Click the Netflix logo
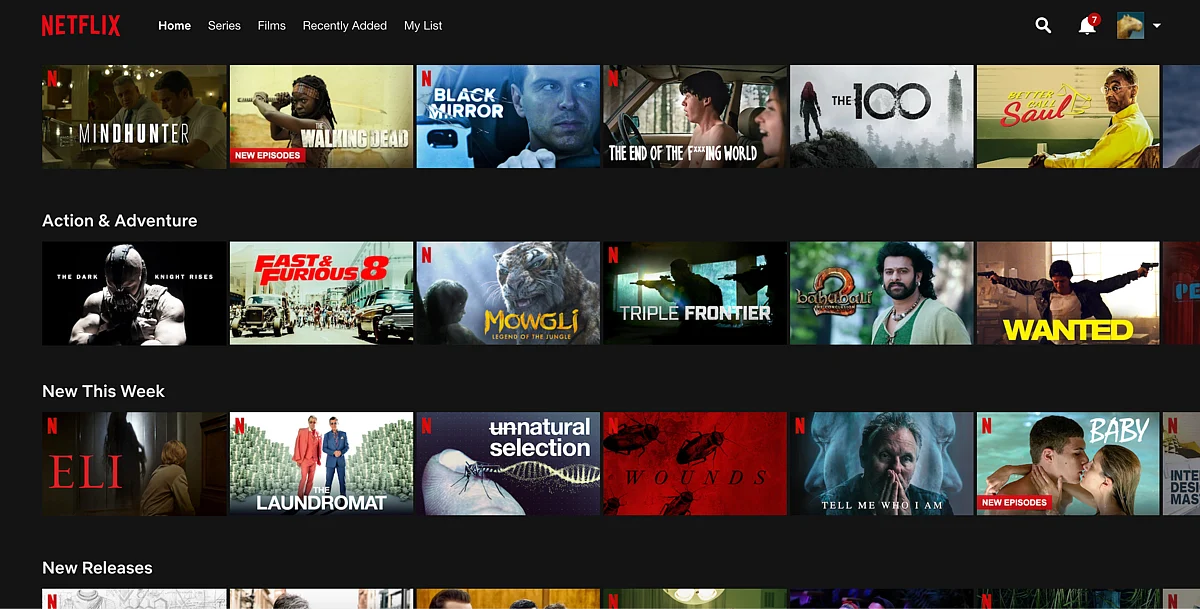Image resolution: width=1200 pixels, height=609 pixels. (x=81, y=26)
